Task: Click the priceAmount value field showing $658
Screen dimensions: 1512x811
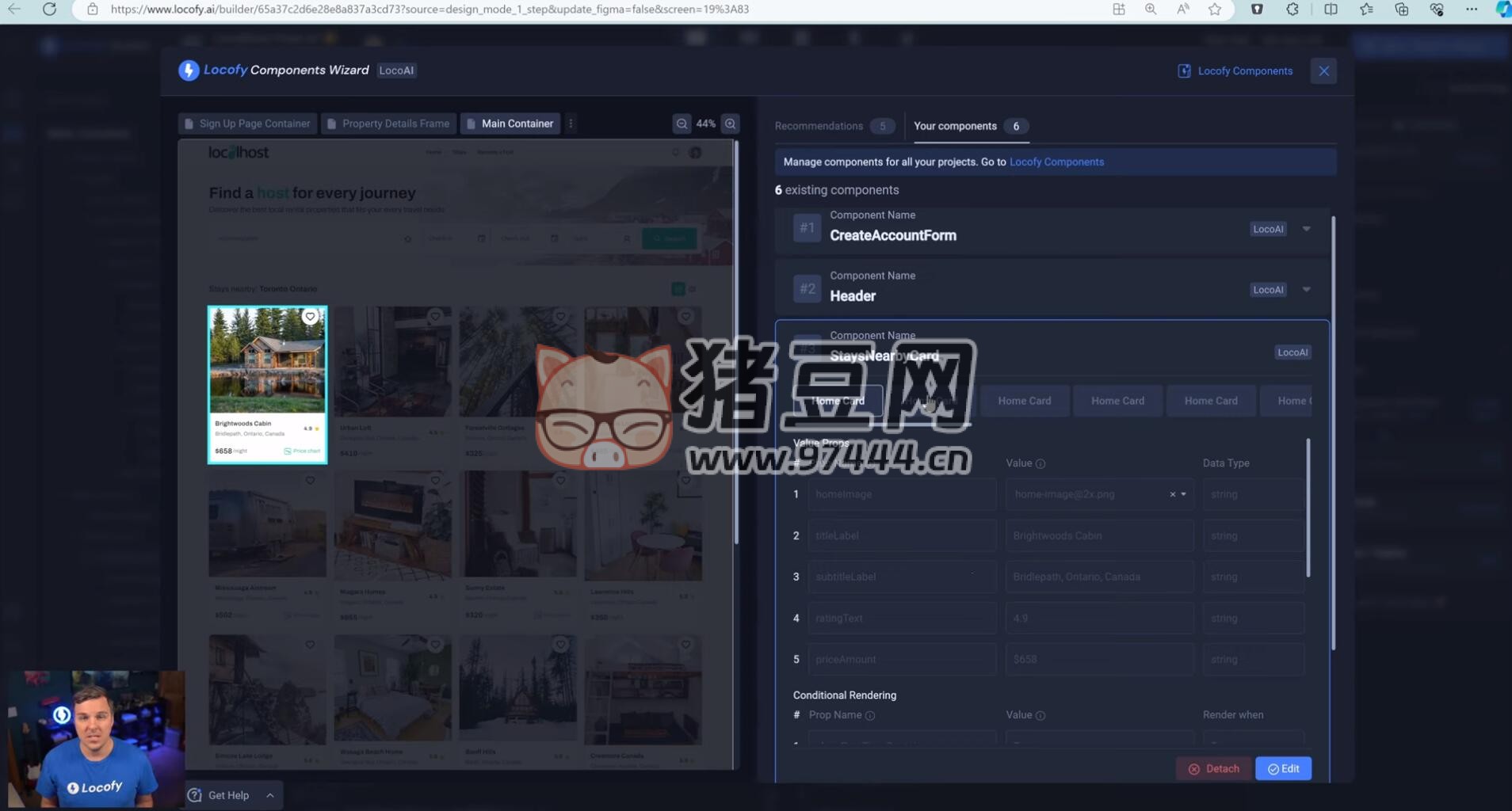Action: pos(1100,658)
